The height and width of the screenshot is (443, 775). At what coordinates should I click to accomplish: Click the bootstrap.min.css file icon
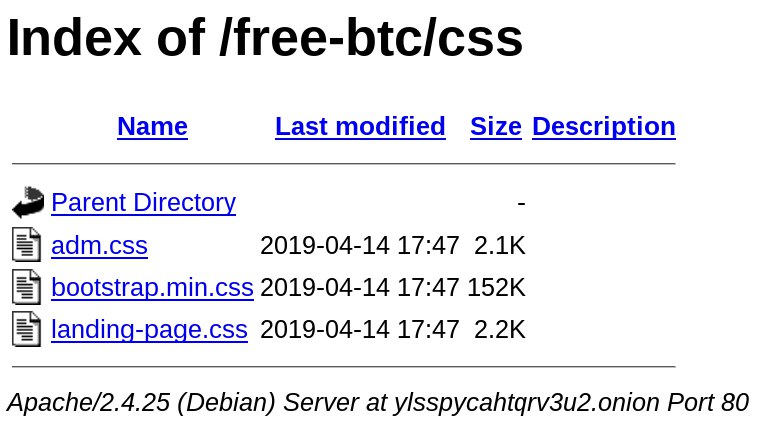[x=27, y=287]
